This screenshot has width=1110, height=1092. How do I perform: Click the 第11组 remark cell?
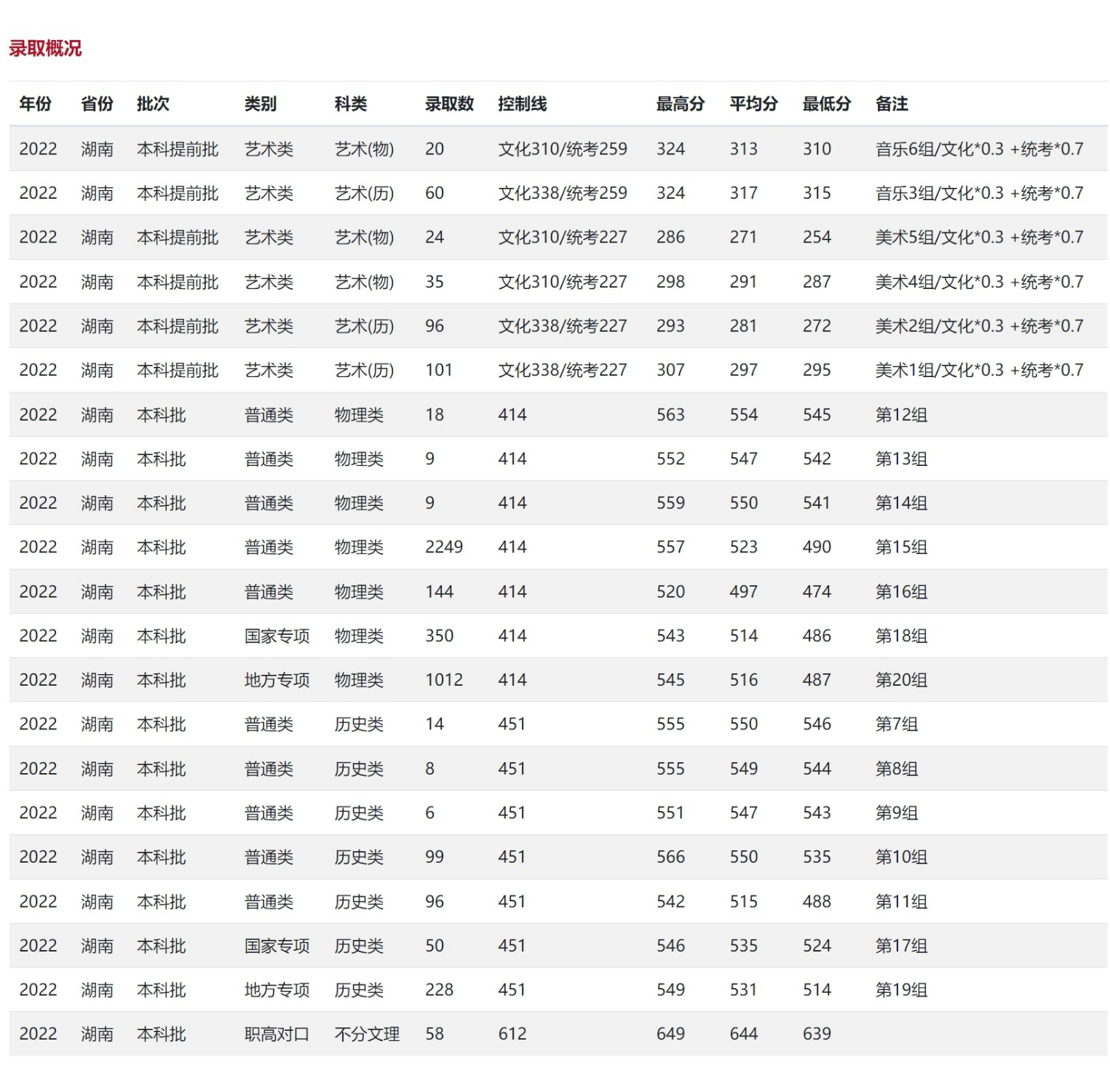click(901, 902)
